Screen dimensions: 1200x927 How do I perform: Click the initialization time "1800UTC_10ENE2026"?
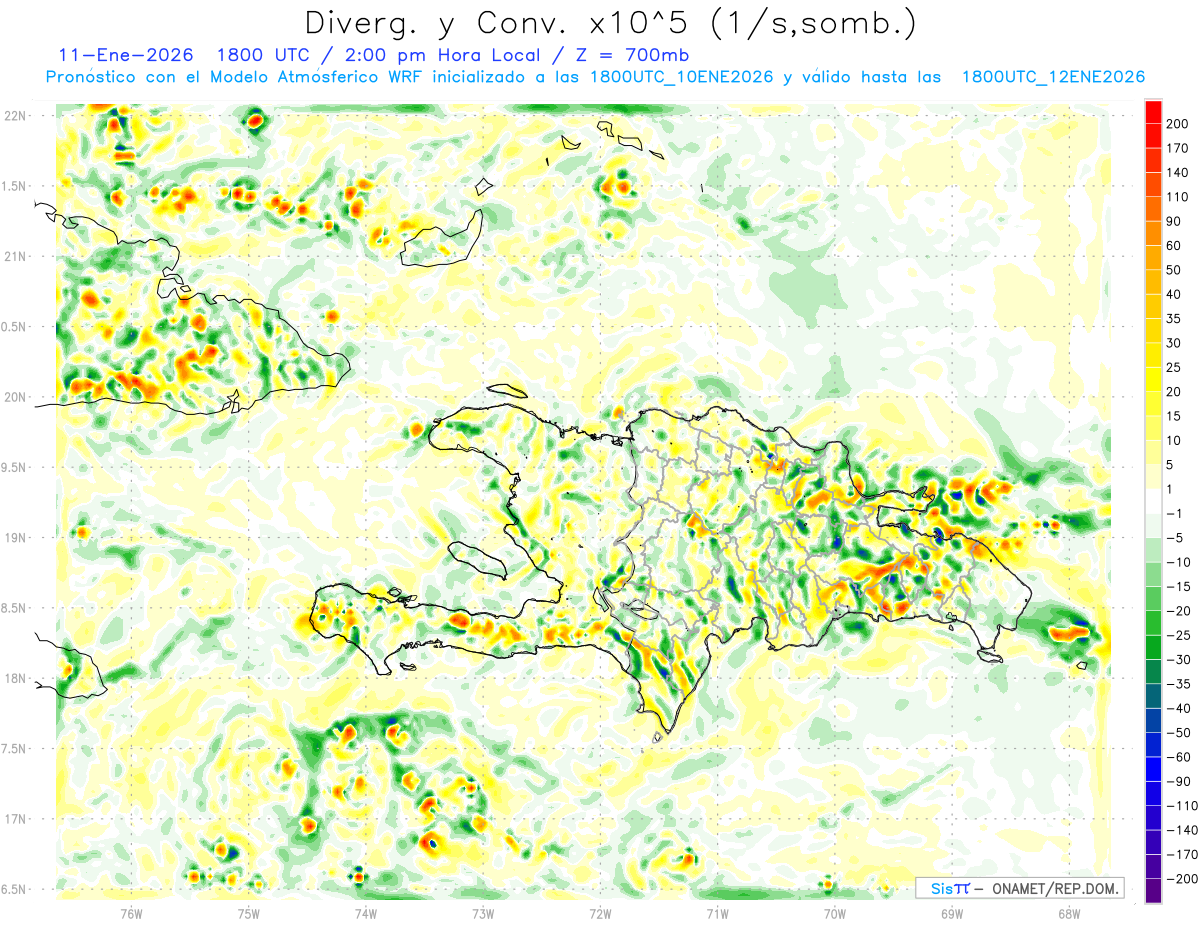pos(682,77)
